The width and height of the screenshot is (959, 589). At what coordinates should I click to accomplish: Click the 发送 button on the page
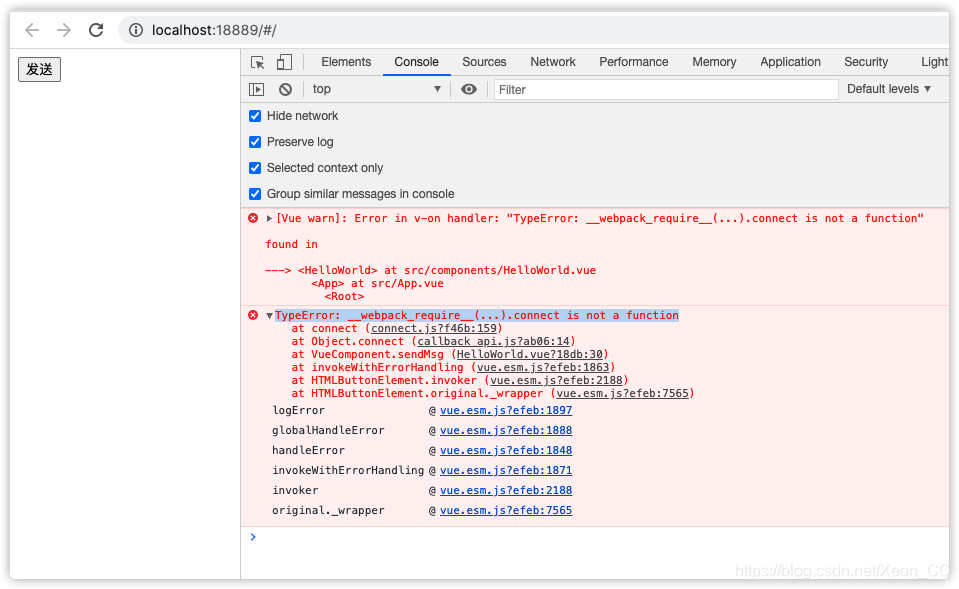[x=38, y=69]
